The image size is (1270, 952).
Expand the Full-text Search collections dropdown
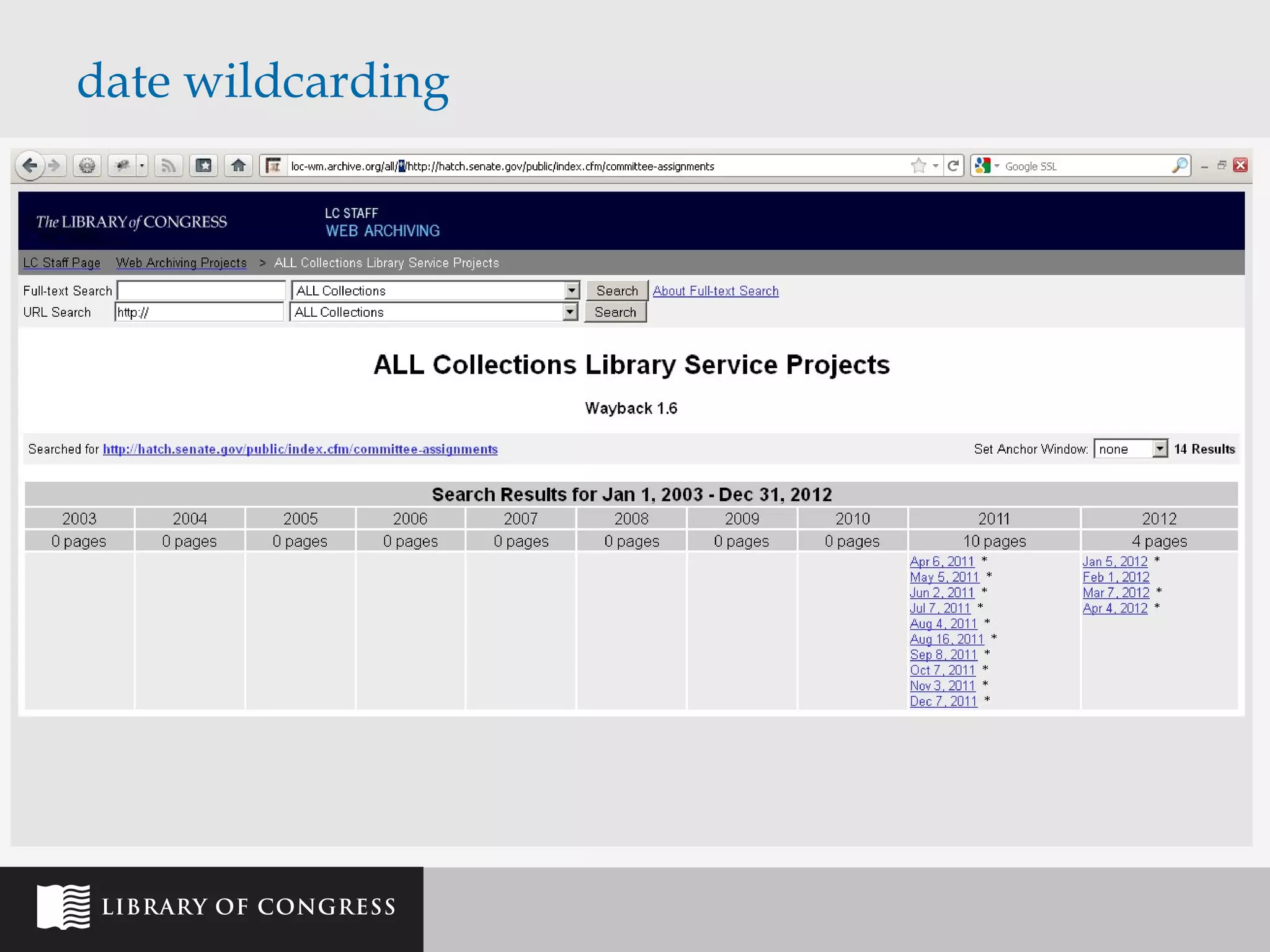(572, 291)
